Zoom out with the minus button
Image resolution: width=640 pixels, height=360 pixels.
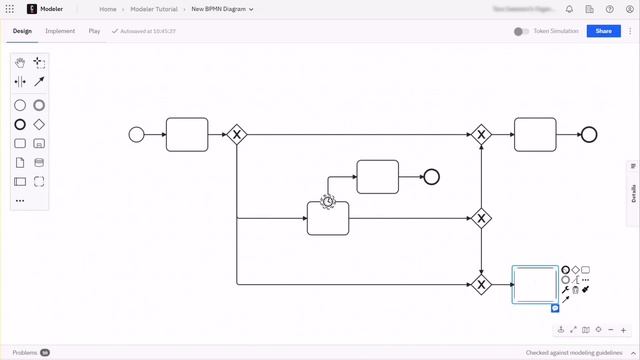(x=611, y=330)
